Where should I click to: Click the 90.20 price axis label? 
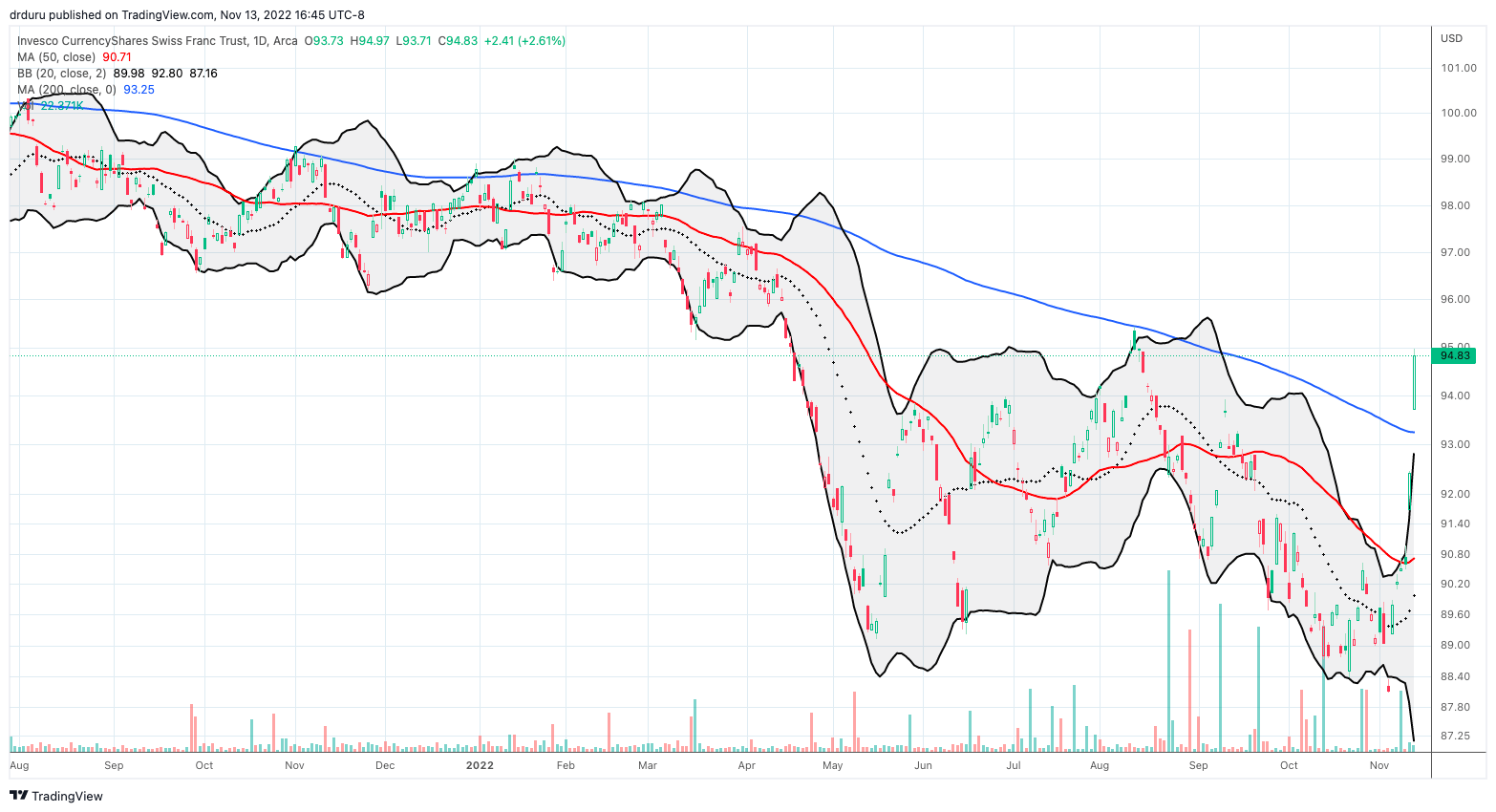1455,584
